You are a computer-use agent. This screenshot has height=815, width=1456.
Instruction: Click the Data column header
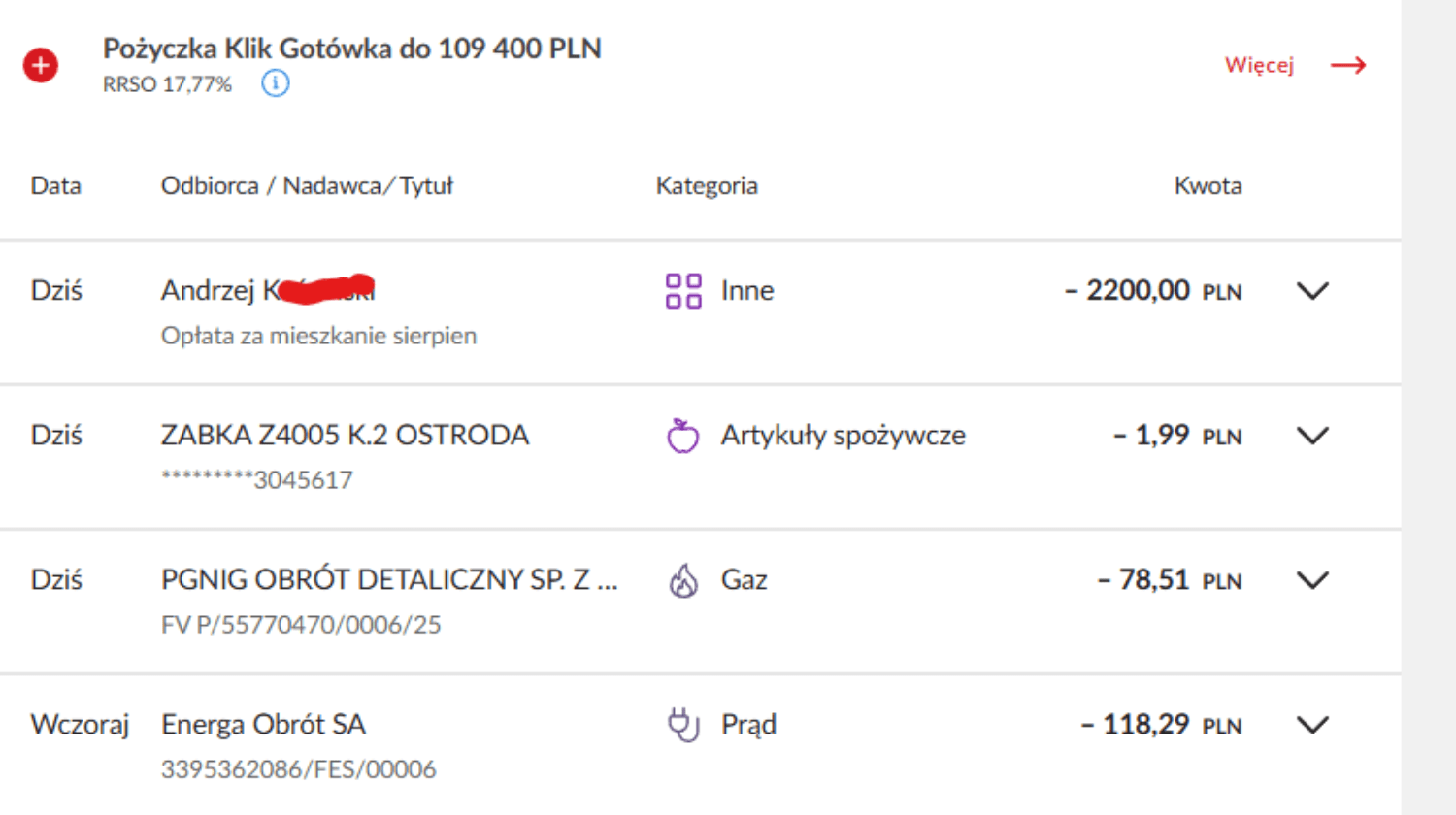[x=55, y=185]
